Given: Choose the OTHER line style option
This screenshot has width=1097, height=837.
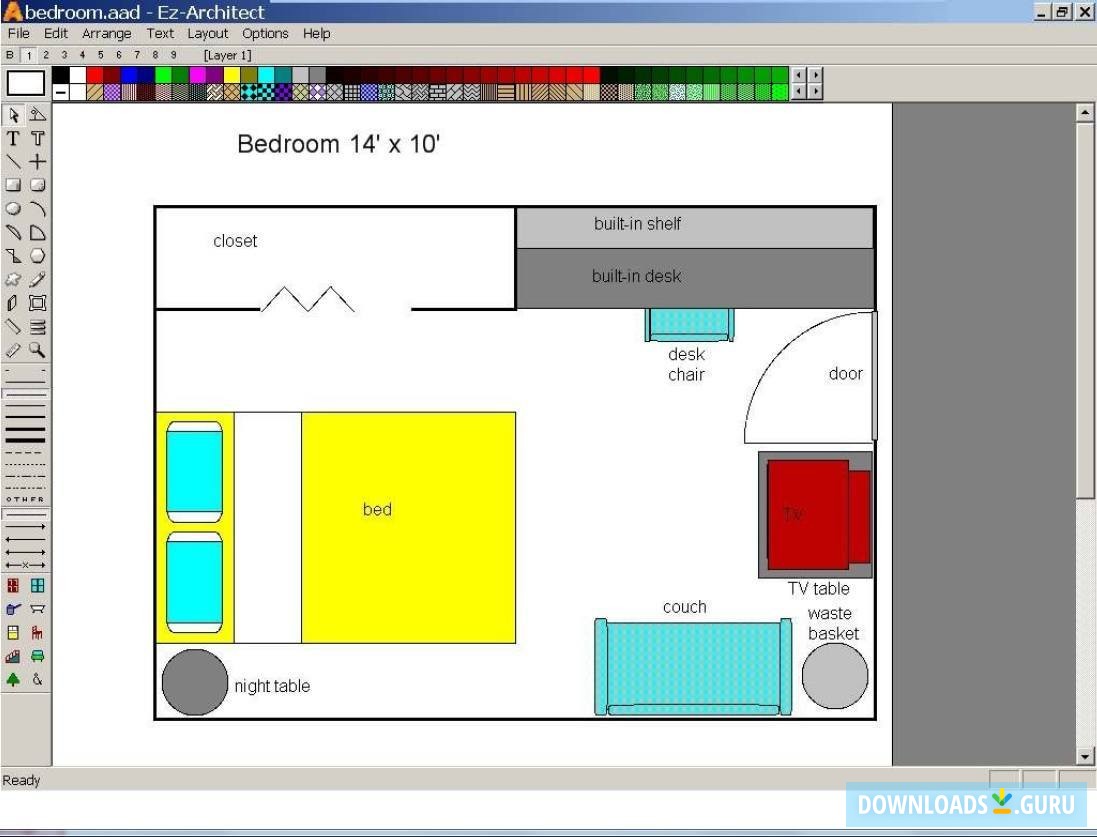Looking at the screenshot, I should 26,499.
